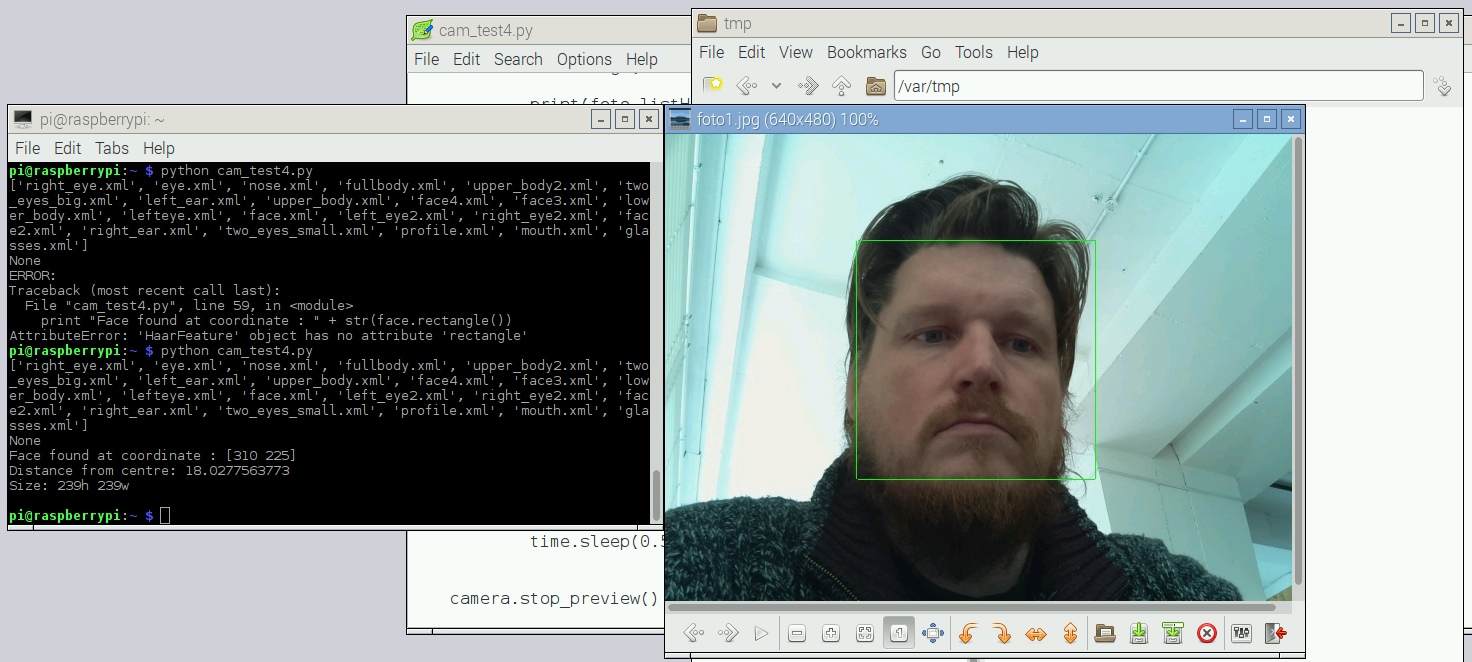The height and width of the screenshot is (662, 1472).
Task: Go to the next image
Action: pos(727,632)
